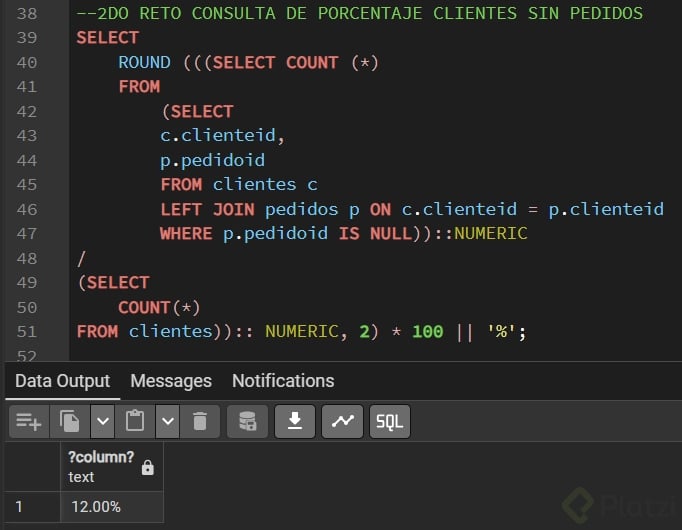Screen dimensions: 682x530
Task: Click the ROUND function in the query
Action: point(144,63)
